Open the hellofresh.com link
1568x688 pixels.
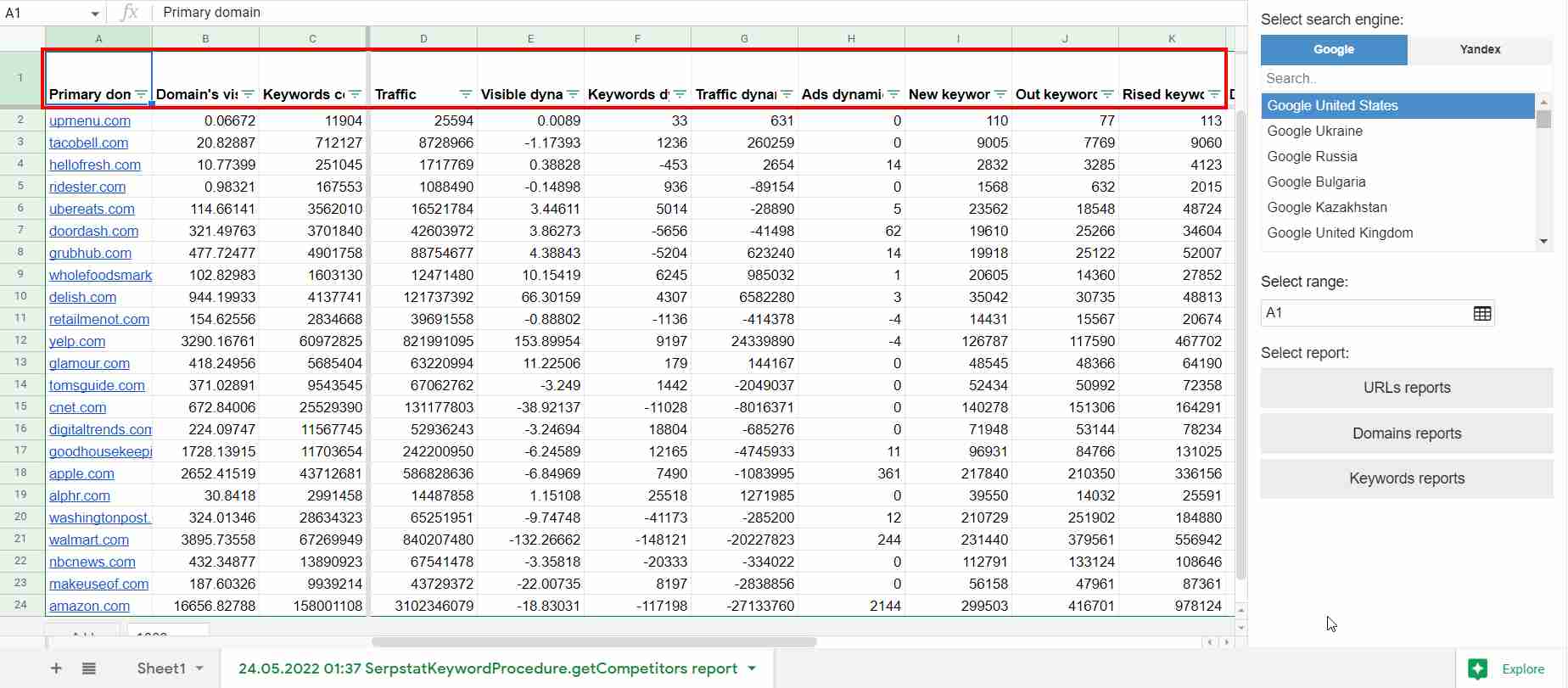coord(95,165)
